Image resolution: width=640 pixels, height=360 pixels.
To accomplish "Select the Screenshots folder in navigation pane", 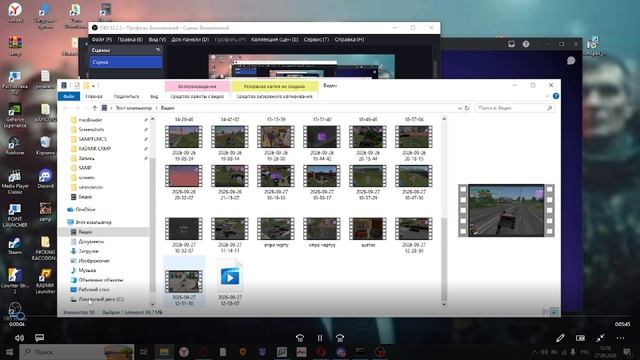I will (91, 129).
